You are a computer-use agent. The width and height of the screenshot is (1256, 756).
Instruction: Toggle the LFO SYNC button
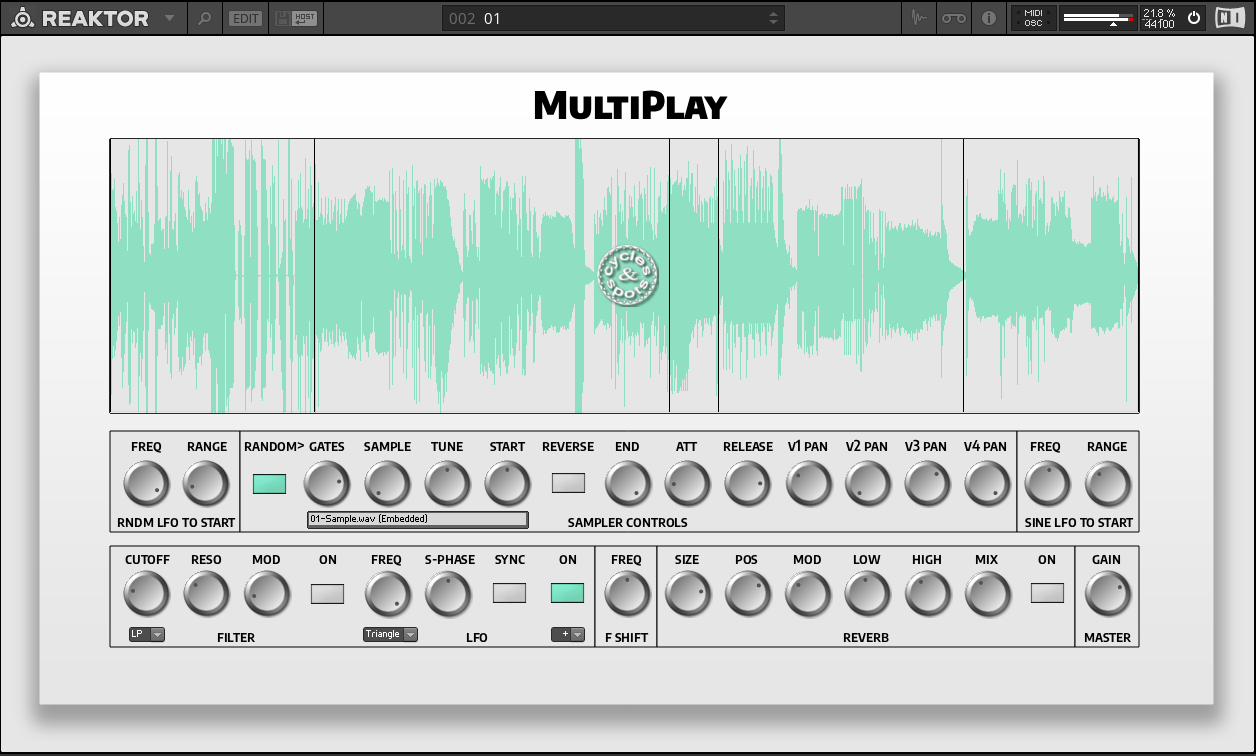click(x=509, y=593)
